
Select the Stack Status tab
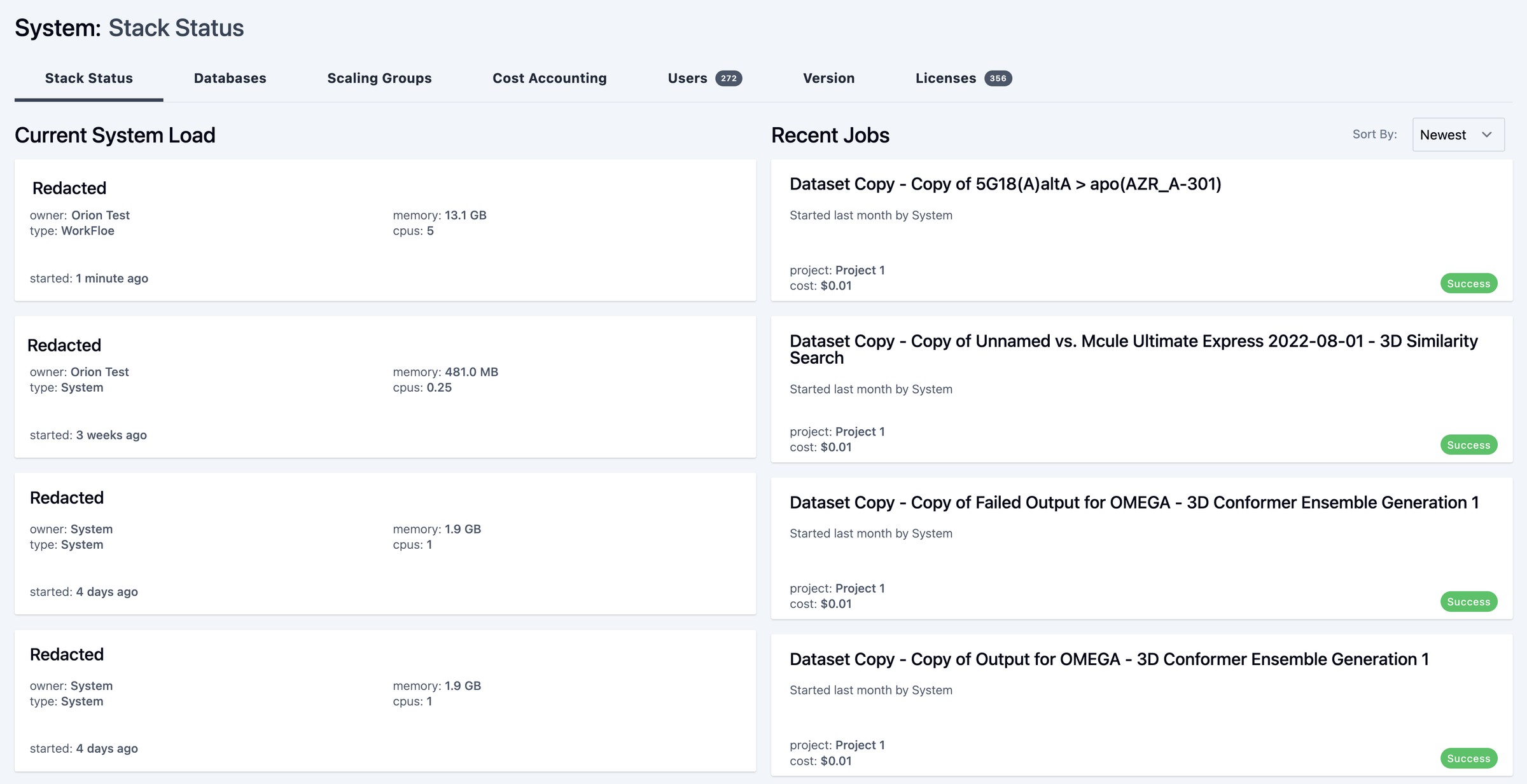click(88, 78)
